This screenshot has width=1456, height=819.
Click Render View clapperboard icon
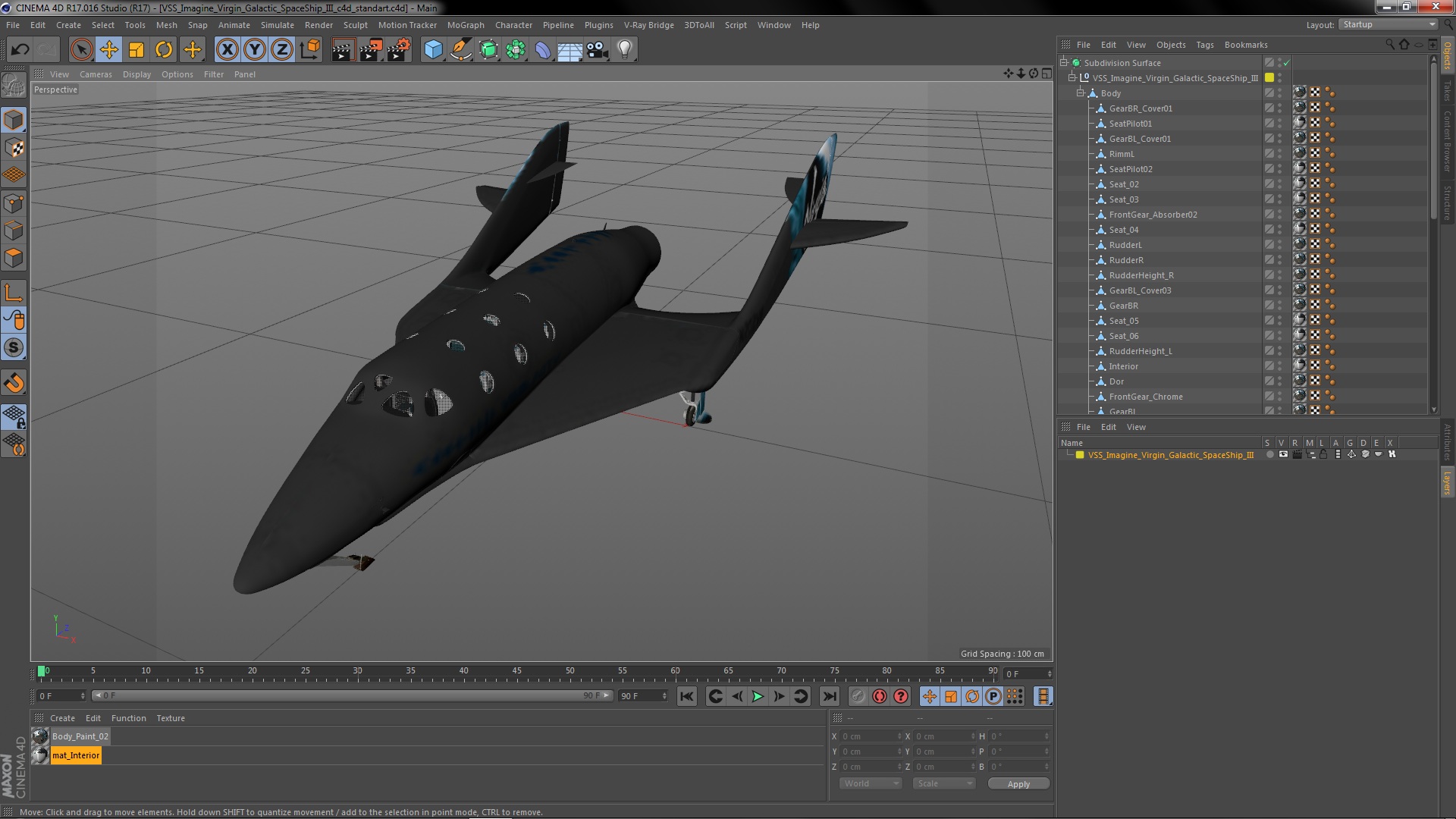(343, 50)
